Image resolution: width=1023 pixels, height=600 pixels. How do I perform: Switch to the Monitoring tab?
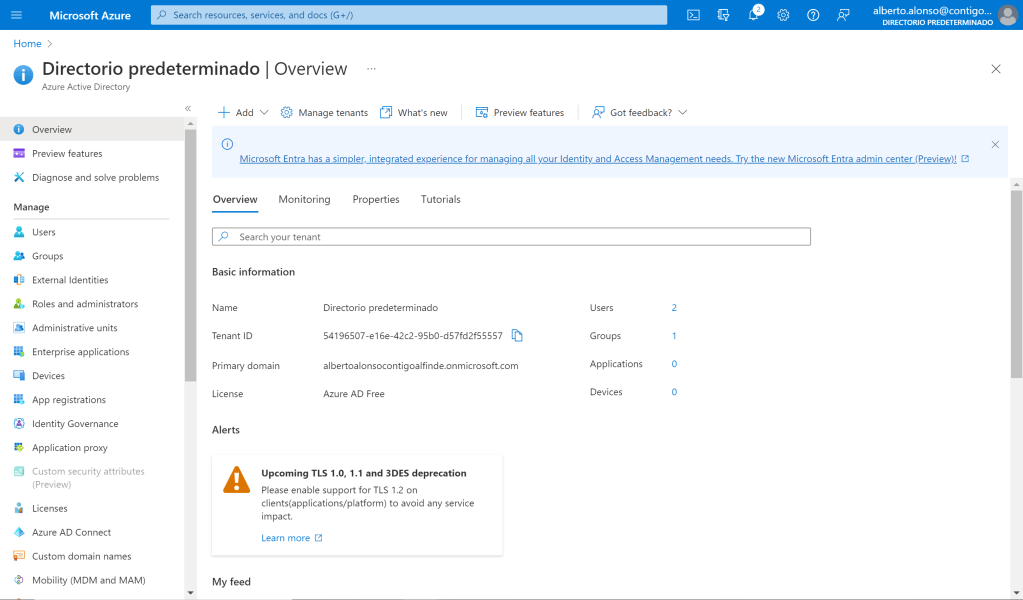pyautogui.click(x=304, y=200)
